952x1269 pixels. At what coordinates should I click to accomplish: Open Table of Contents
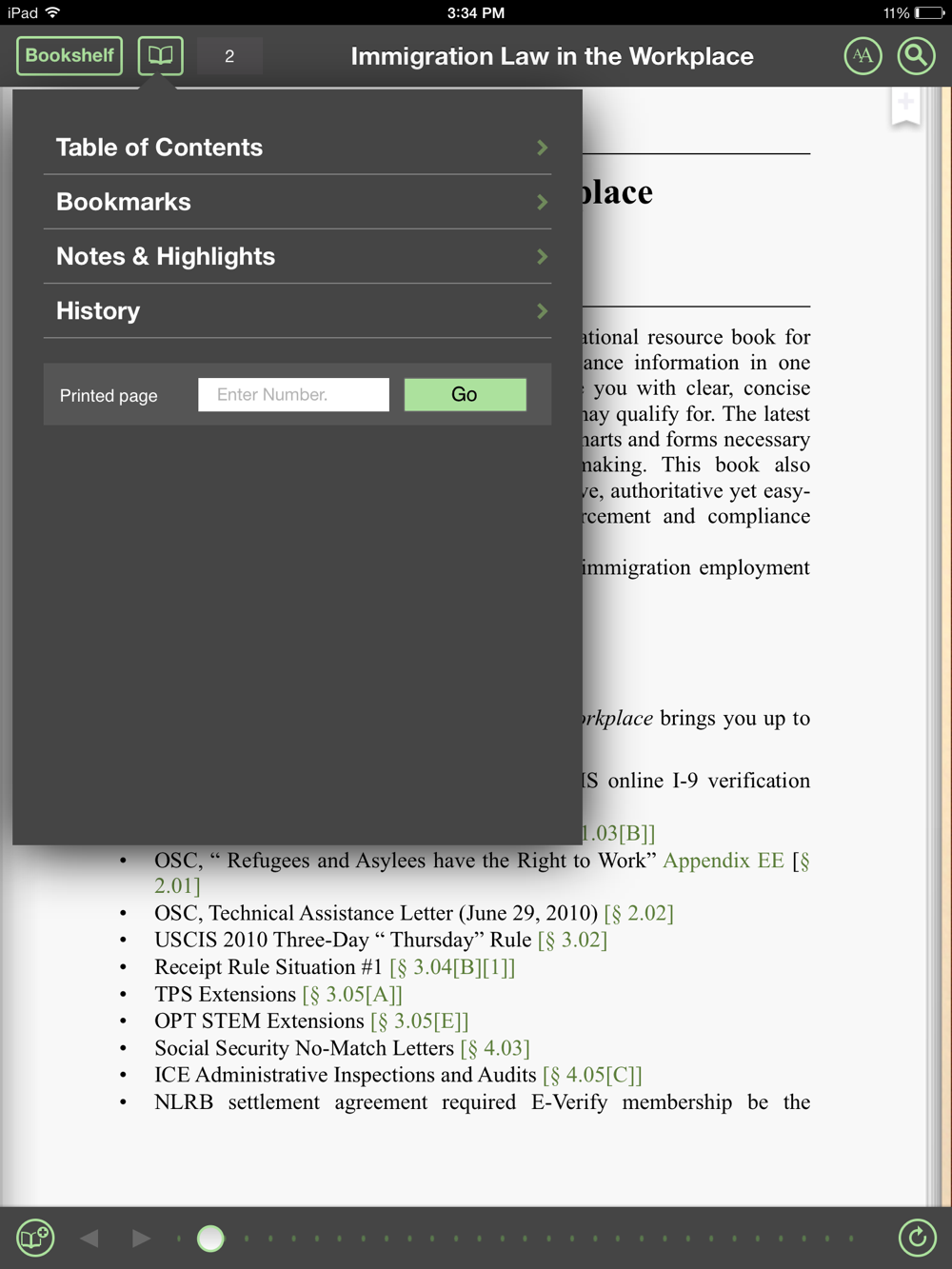[x=297, y=148]
